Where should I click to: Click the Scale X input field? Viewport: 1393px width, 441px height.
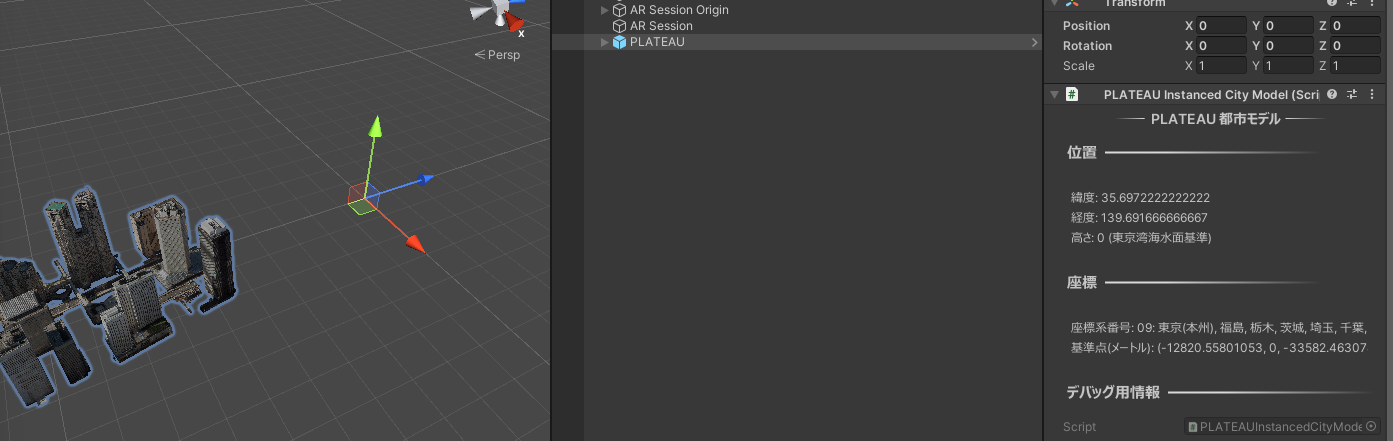point(1221,66)
